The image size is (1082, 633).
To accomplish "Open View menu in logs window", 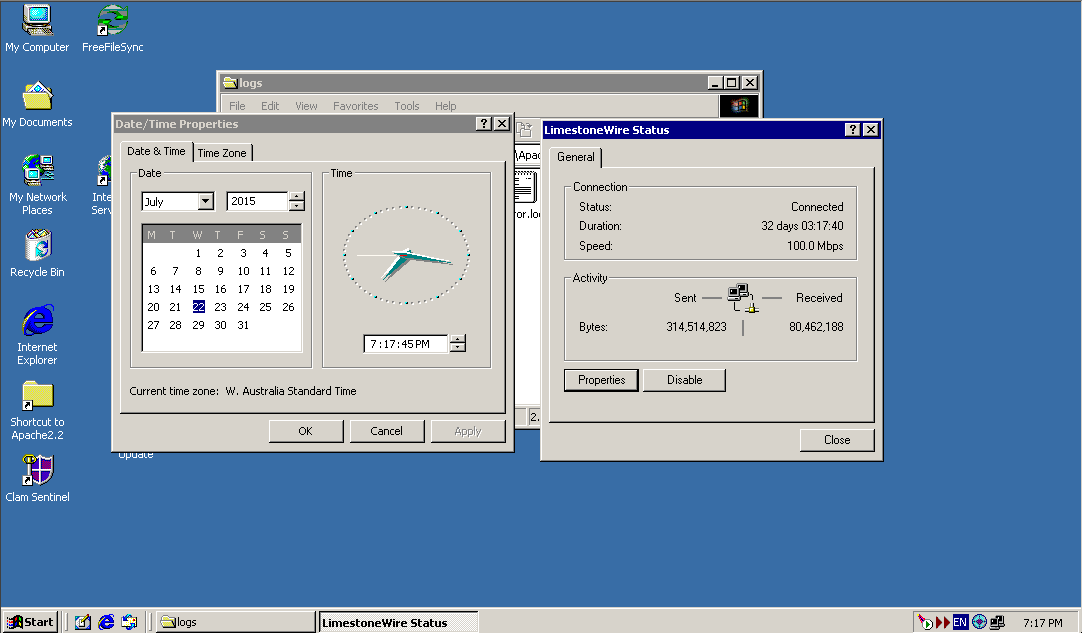I will click(306, 106).
